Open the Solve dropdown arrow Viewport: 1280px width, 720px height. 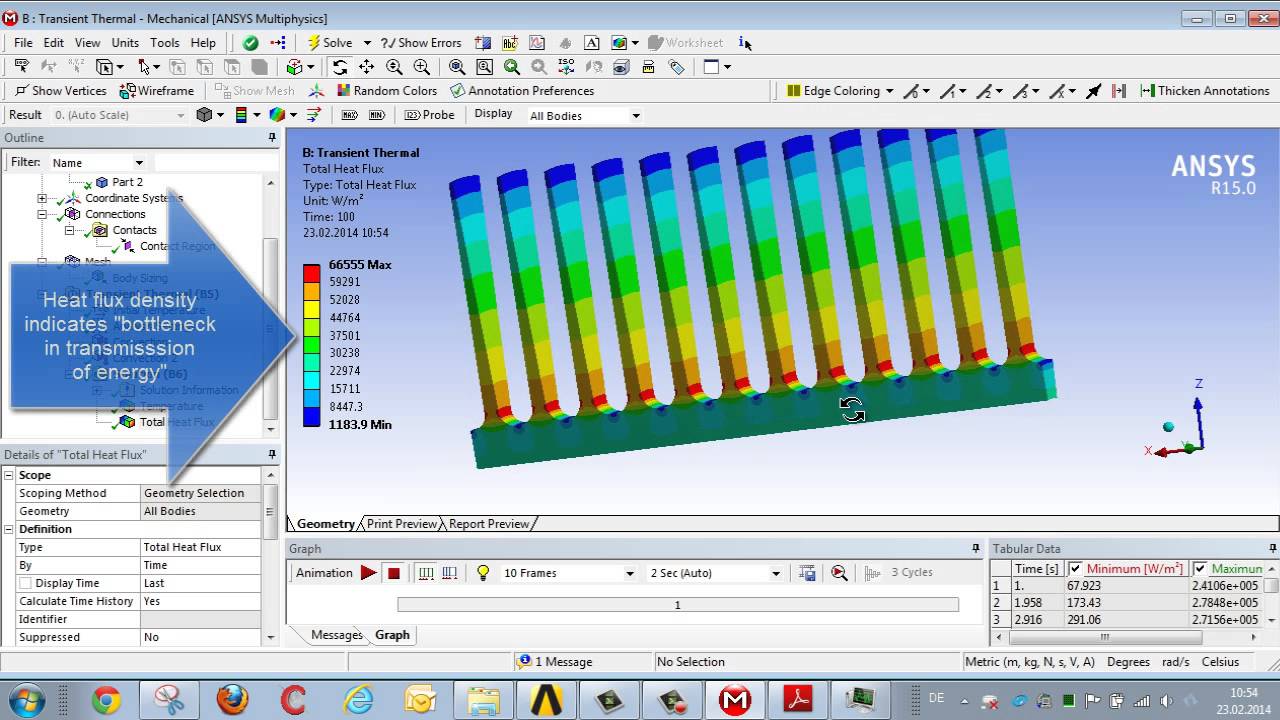pyautogui.click(x=367, y=43)
